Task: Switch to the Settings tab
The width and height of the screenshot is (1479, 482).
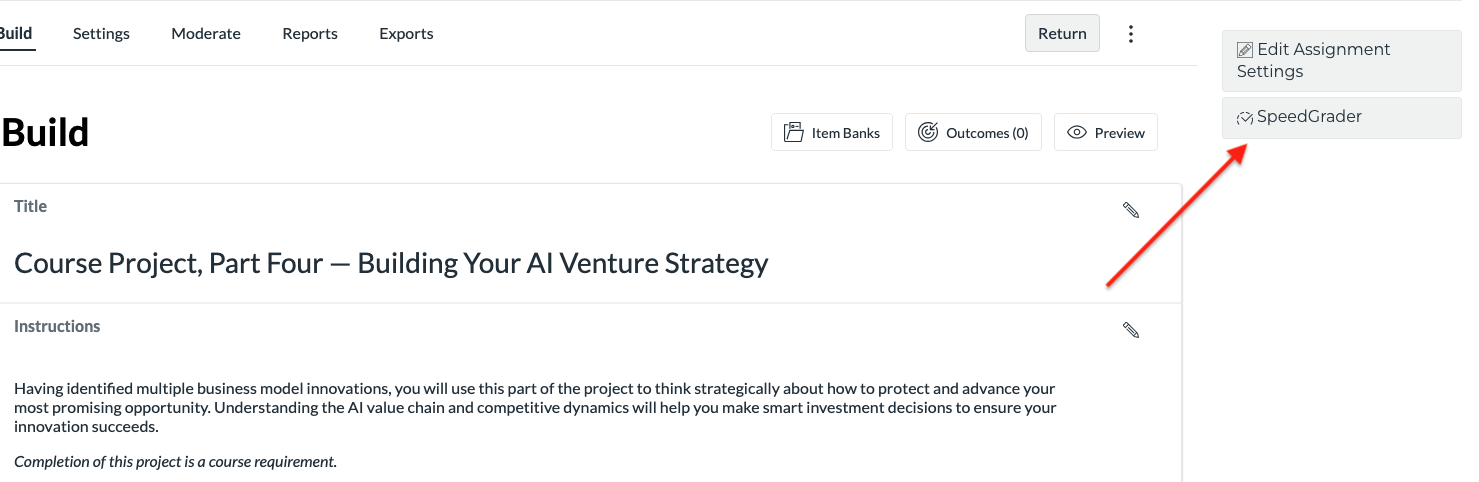Action: coord(101,34)
